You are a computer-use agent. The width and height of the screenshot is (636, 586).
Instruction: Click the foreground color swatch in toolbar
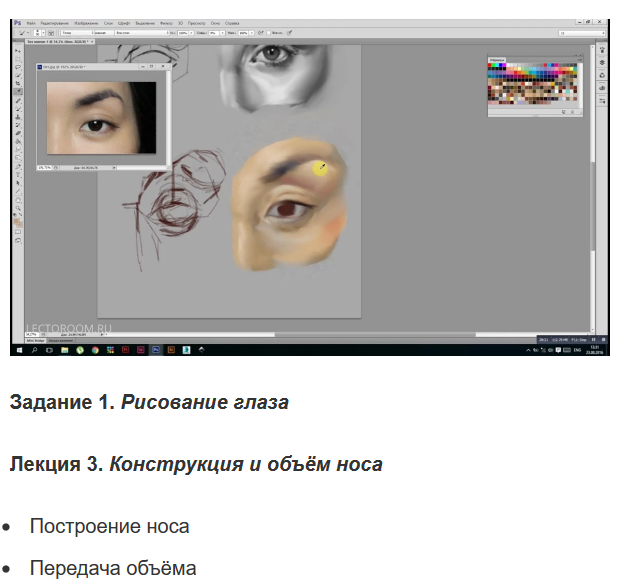coord(17,221)
